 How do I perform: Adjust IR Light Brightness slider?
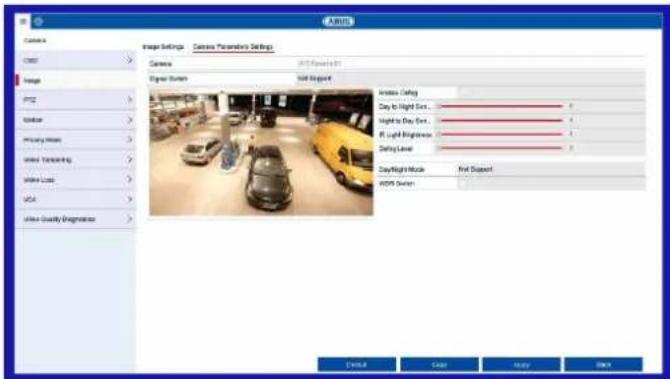(502, 134)
